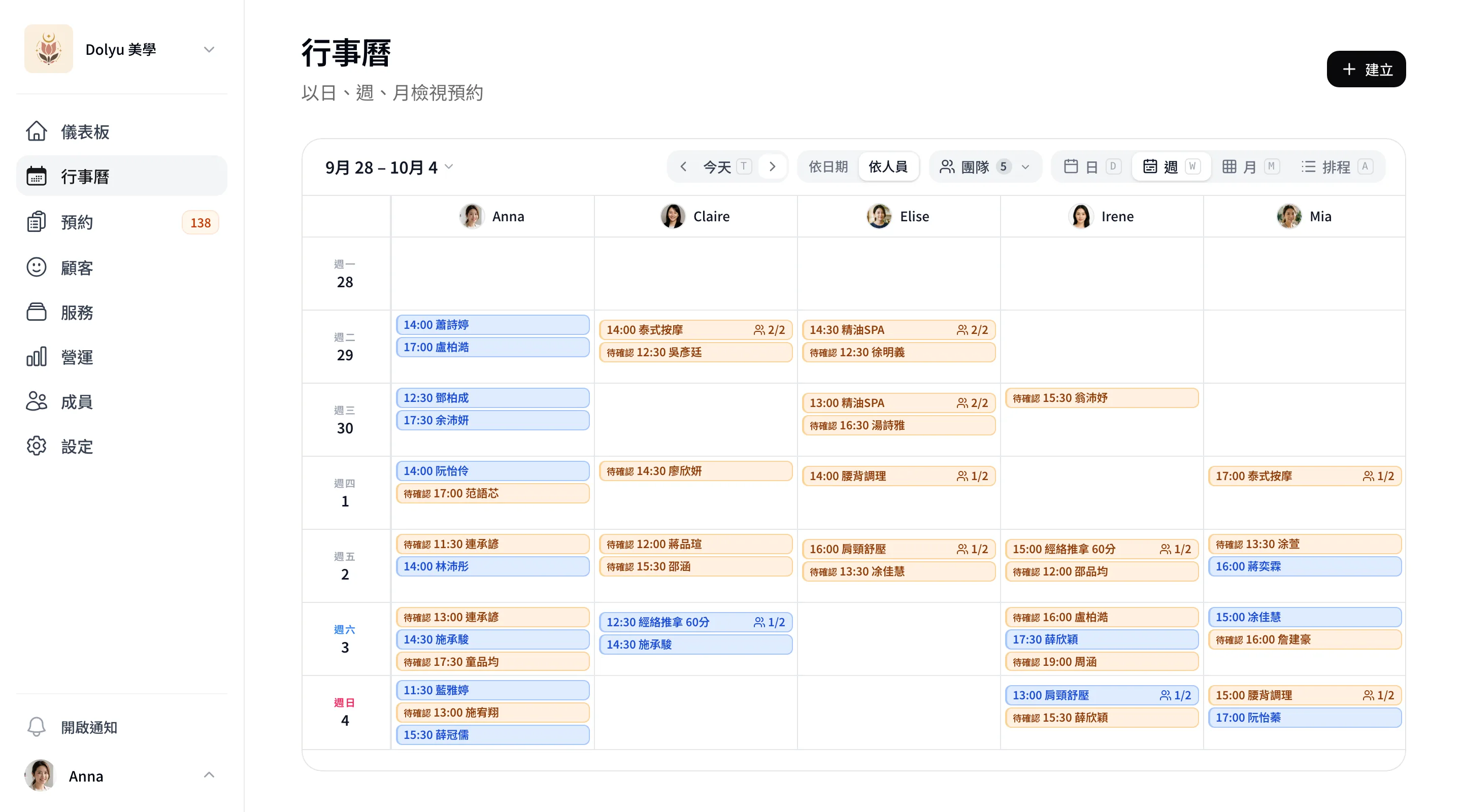Image resolution: width=1462 pixels, height=812 pixels.
Task: Open the 13:00 肩頸舒壓 1/2 event
Action: coord(1102,695)
